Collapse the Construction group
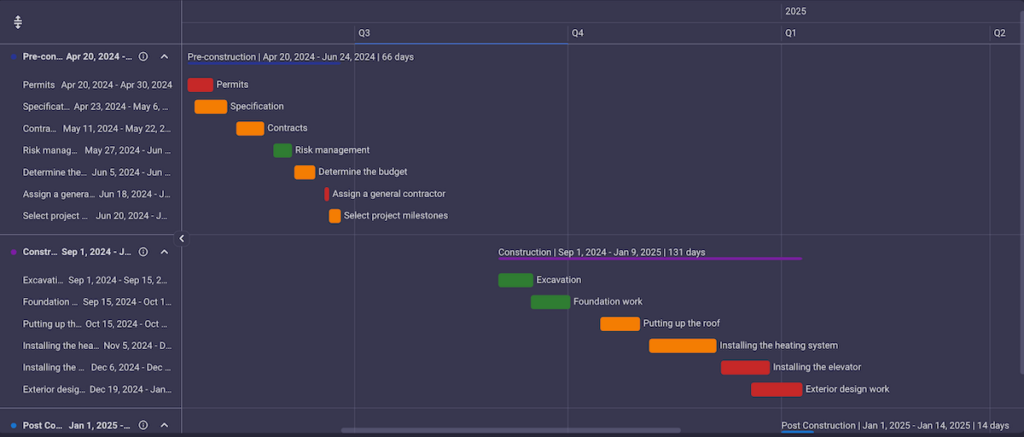This screenshot has width=1024, height=437. pos(165,252)
